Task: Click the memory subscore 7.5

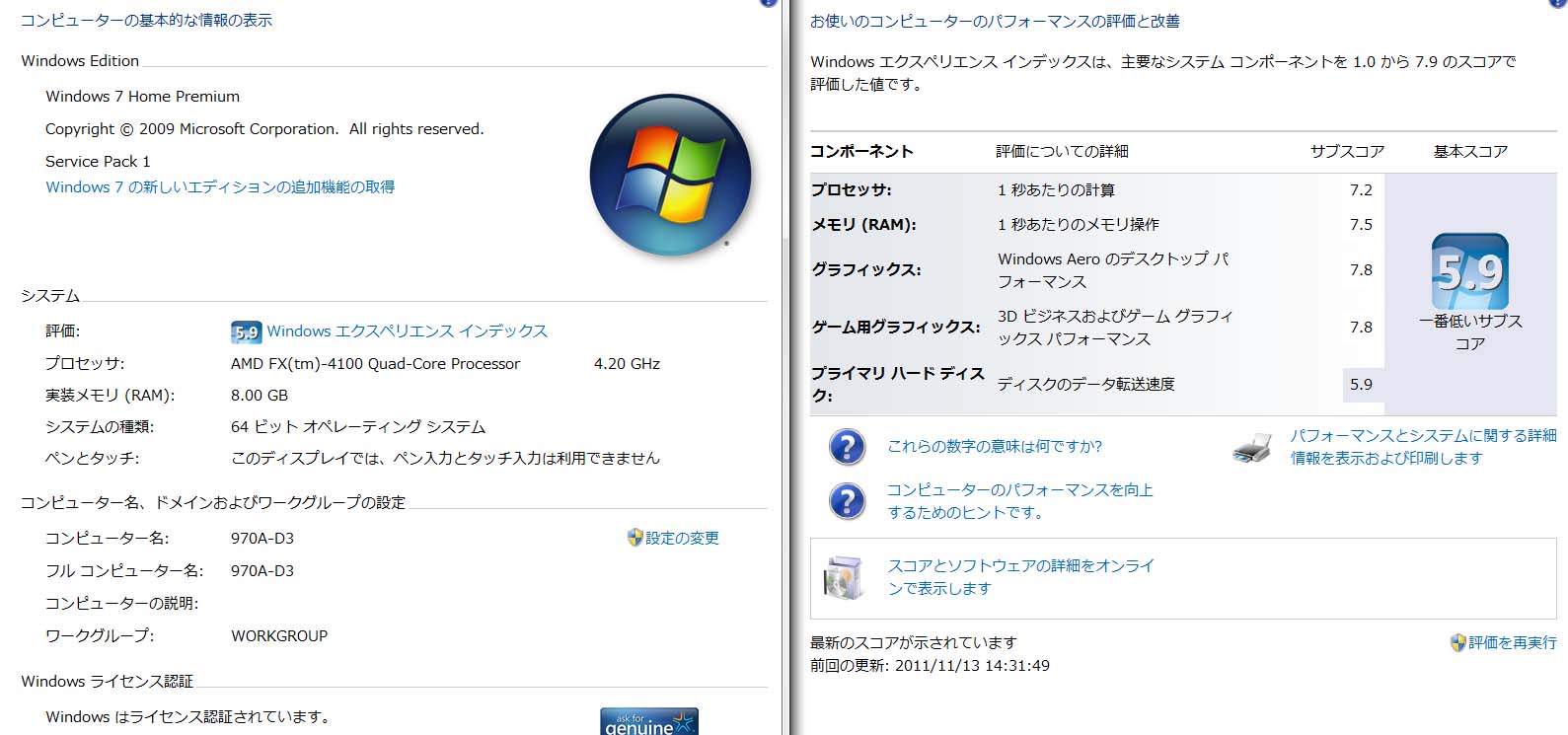Action: tap(1361, 225)
